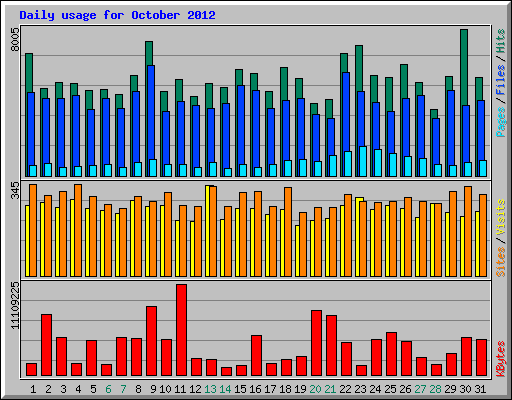The width and height of the screenshot is (512, 400).
Task: Click the cyan Pages bar for day 1
Action: click(33, 171)
